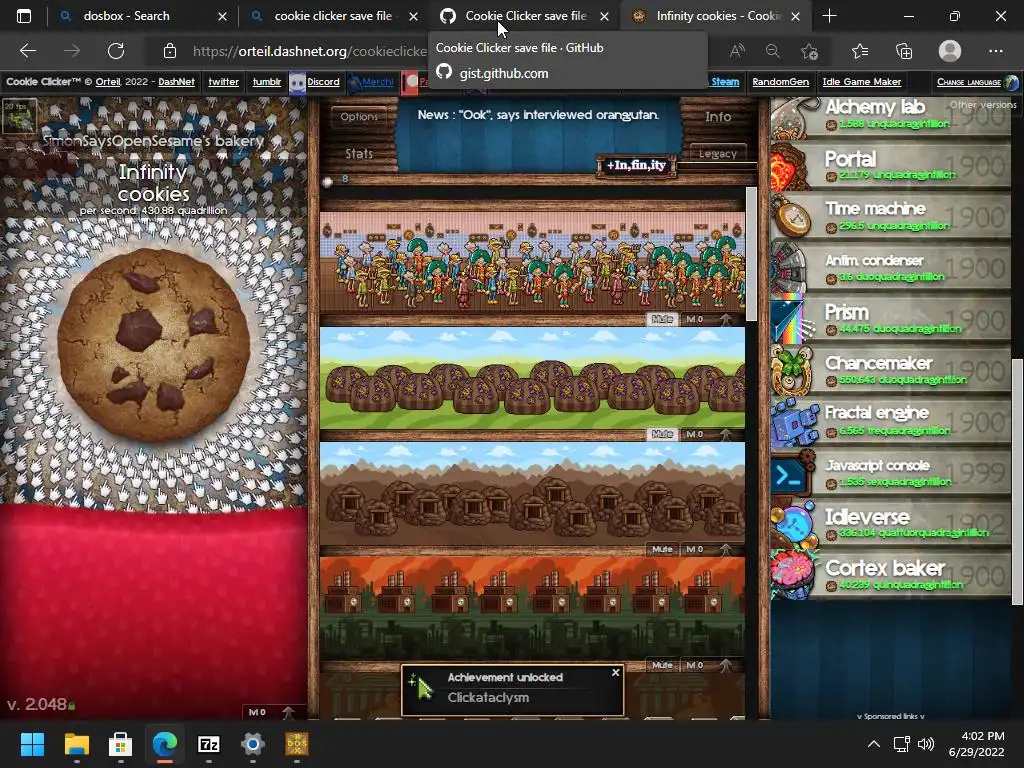
Task: Mute the Farm row
Action: click(662, 434)
